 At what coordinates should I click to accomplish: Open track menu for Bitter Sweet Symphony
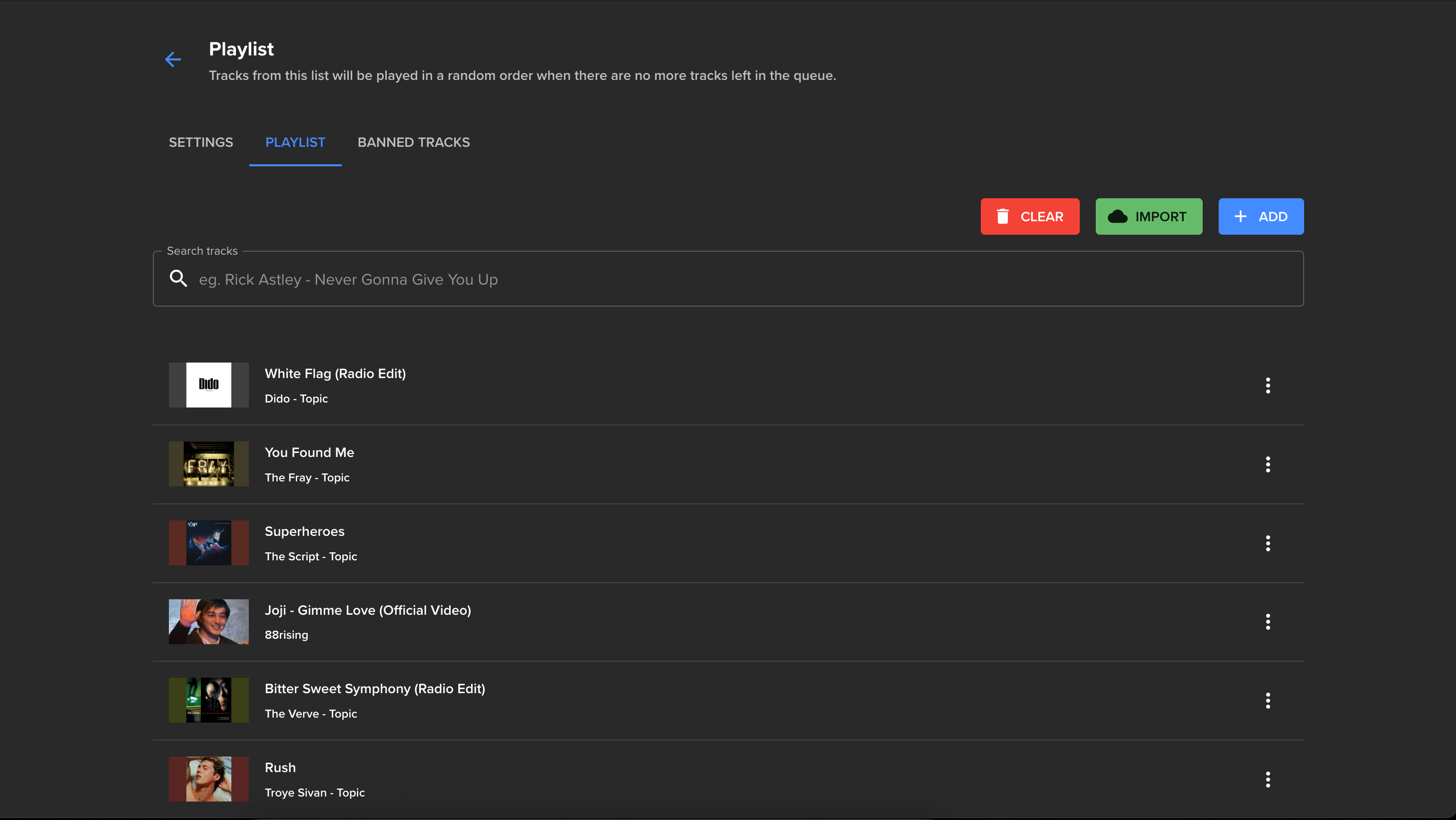tap(1268, 700)
